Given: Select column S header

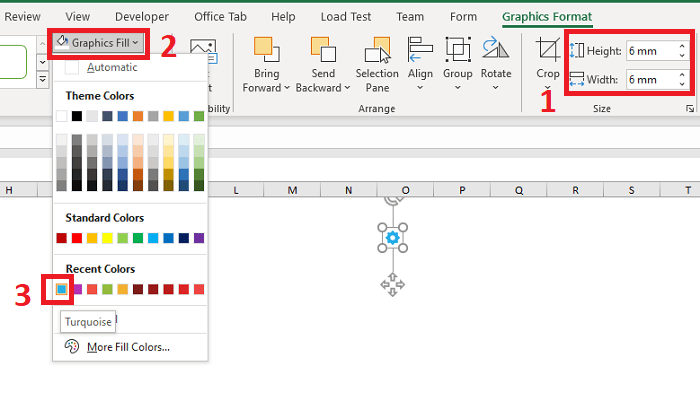Looking at the screenshot, I should tap(631, 190).
